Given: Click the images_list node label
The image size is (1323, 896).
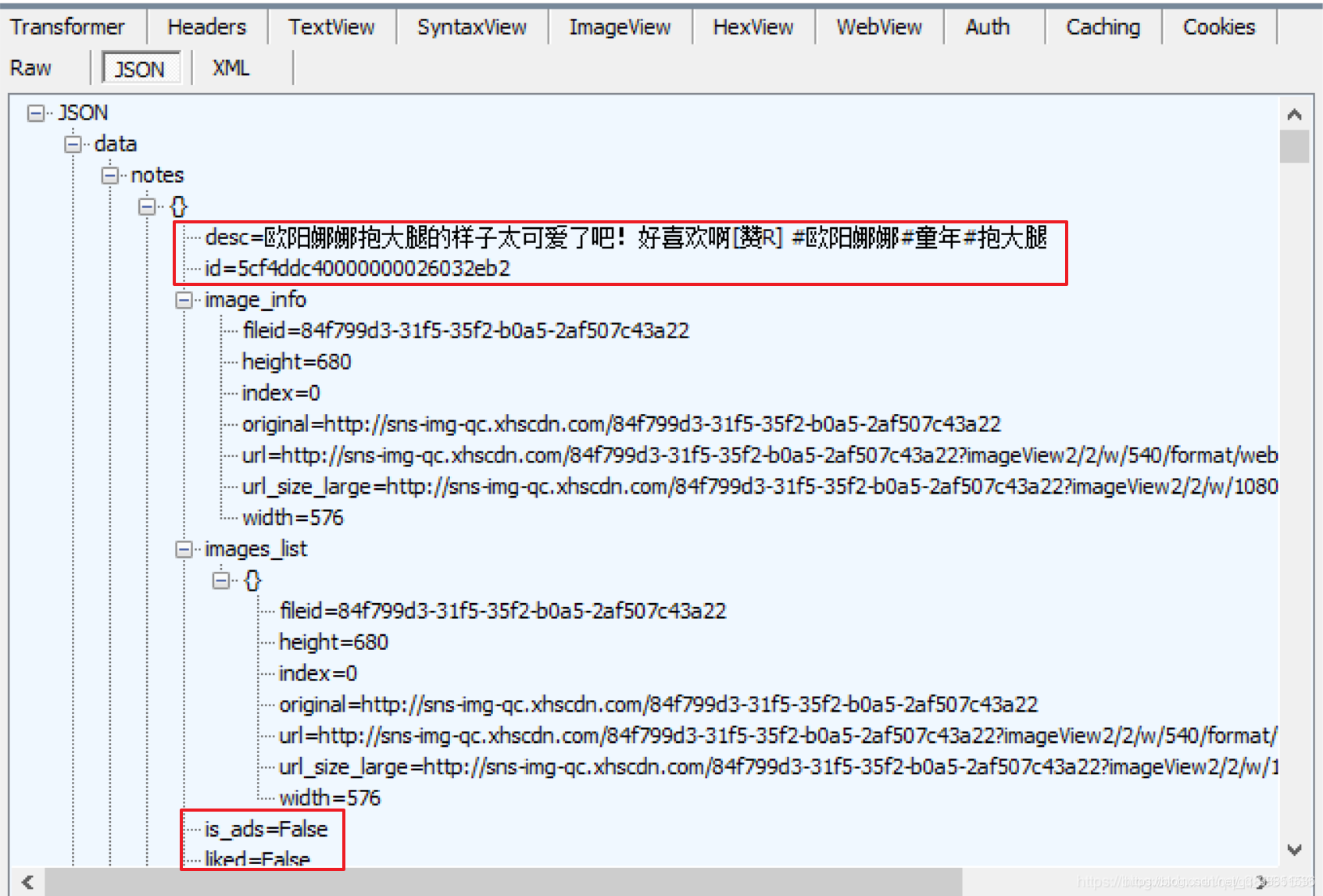Looking at the screenshot, I should [256, 549].
